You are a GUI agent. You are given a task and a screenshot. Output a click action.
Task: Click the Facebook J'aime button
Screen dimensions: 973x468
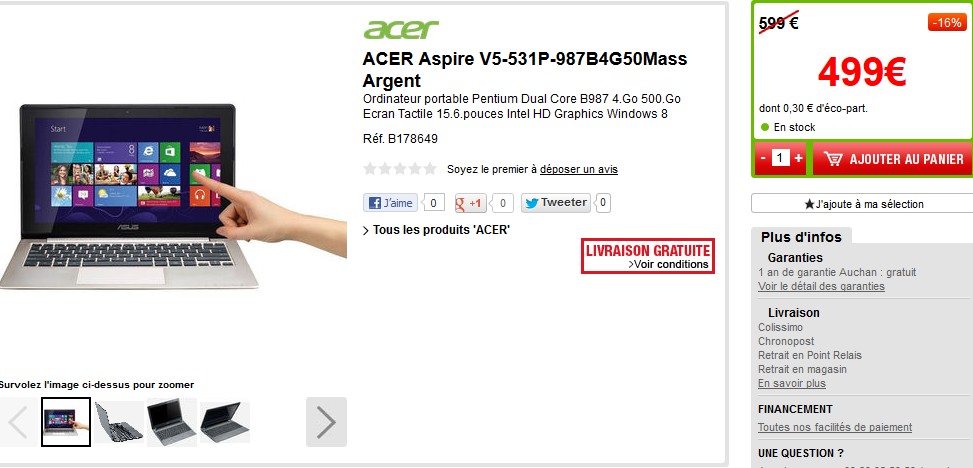390,203
